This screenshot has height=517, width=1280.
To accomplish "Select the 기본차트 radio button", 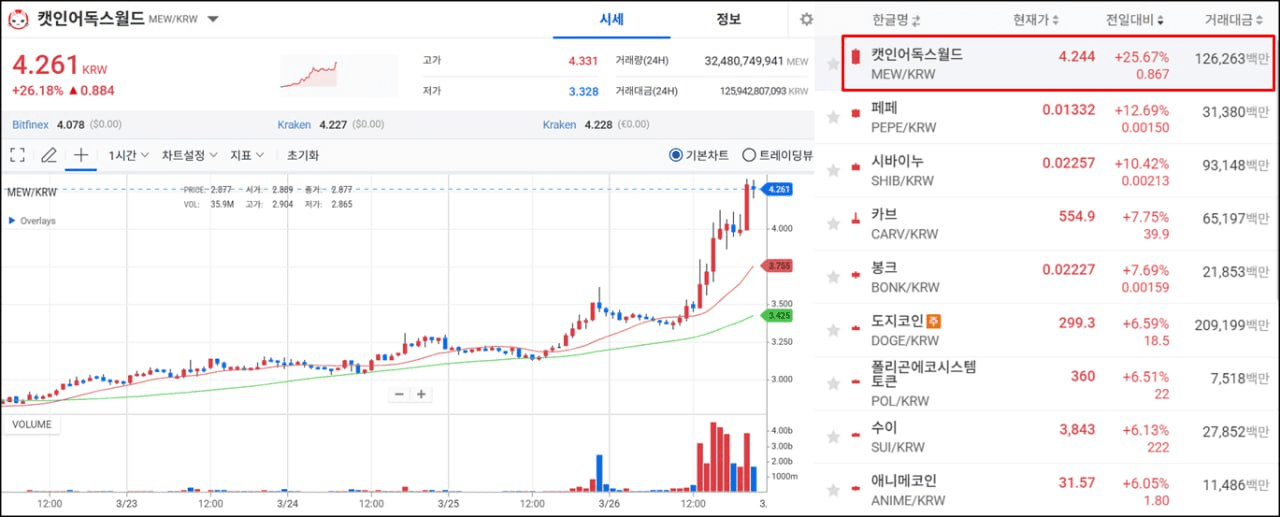I will click(x=676, y=155).
